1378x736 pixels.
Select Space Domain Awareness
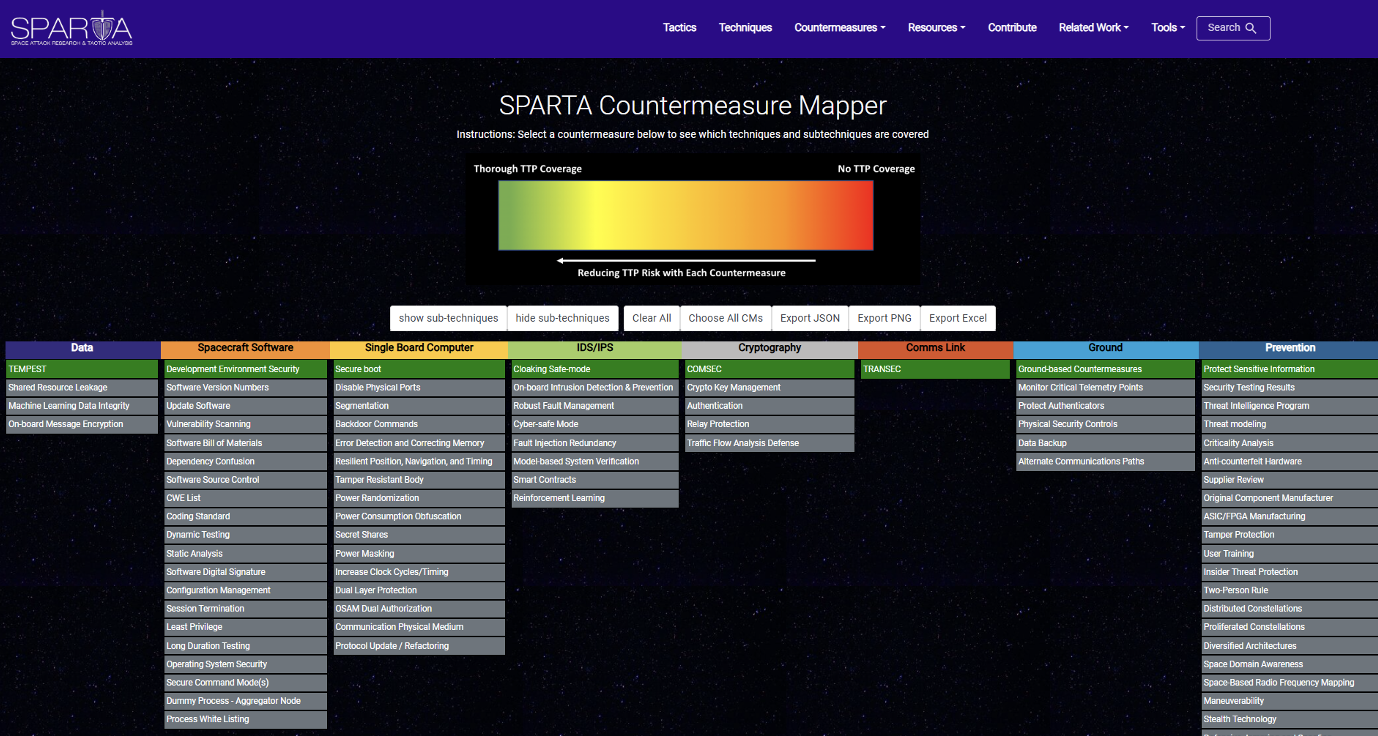(1289, 664)
